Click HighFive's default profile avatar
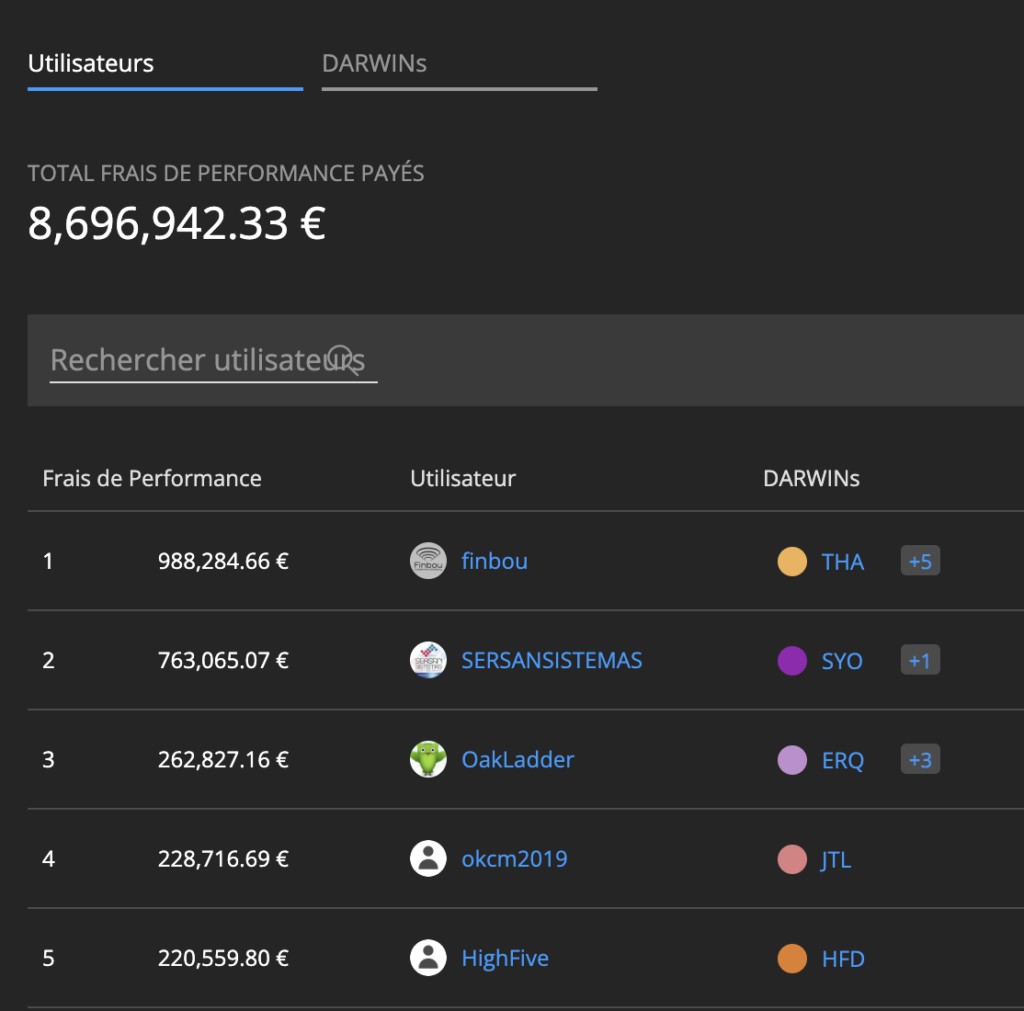Image resolution: width=1024 pixels, height=1011 pixels. point(428,958)
